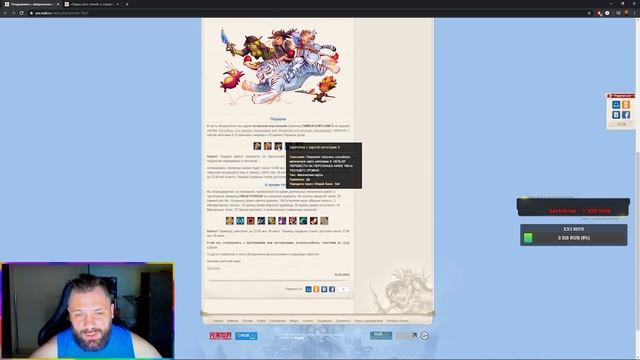Viewport: 640px width, 360px height.
Task: Open a new browser tab
Action: coord(127,4)
